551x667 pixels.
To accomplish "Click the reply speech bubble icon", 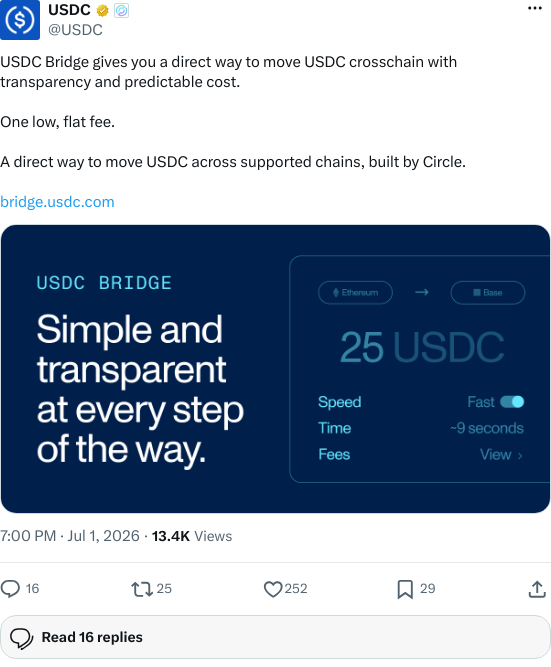I will point(10,589).
